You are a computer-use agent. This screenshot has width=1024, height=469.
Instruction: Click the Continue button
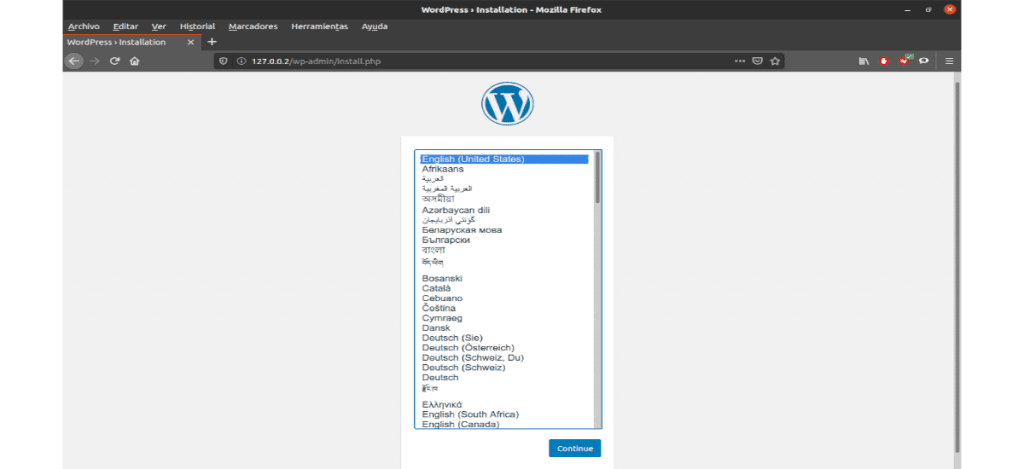pos(575,448)
